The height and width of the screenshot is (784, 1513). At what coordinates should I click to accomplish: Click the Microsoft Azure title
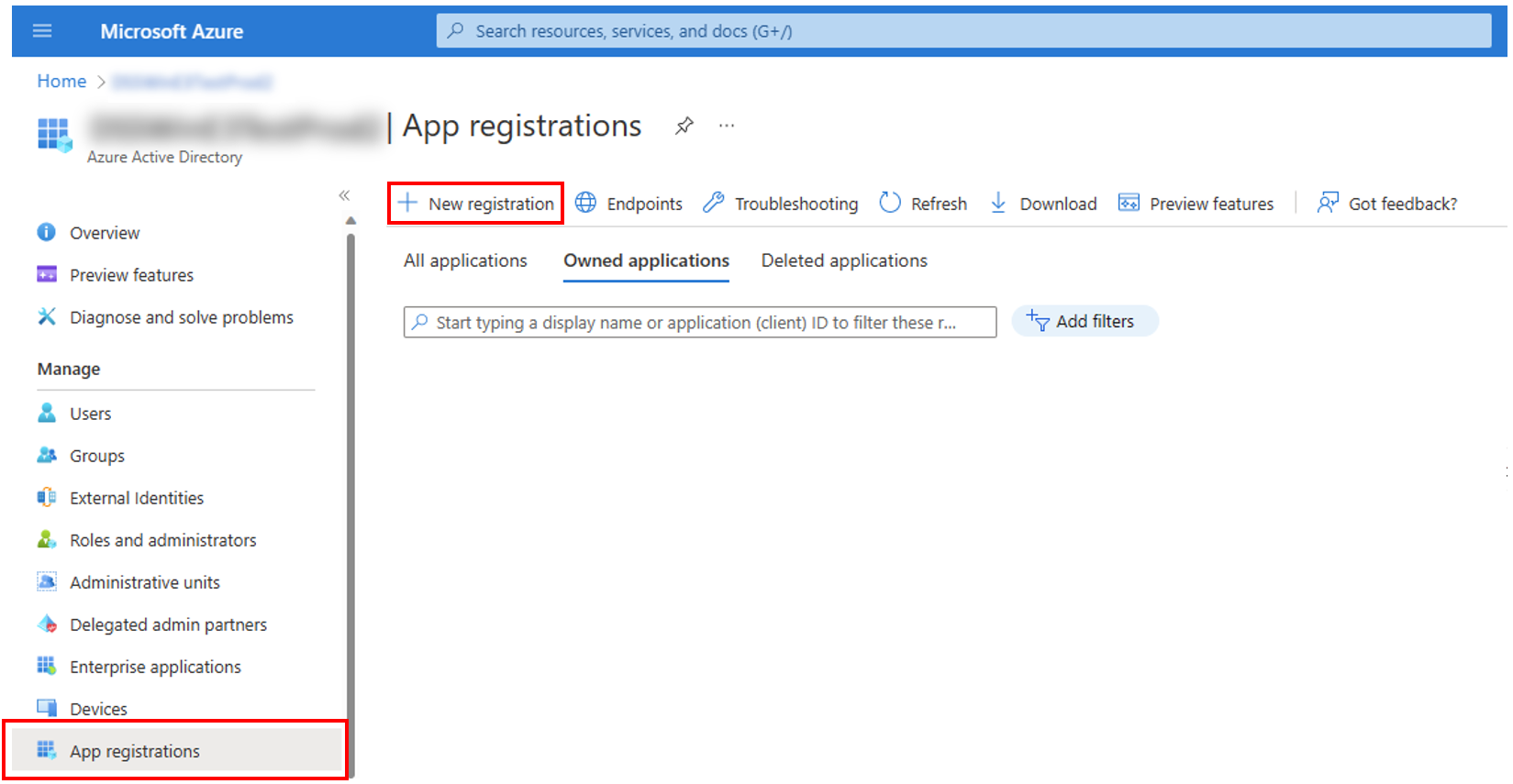tap(172, 31)
